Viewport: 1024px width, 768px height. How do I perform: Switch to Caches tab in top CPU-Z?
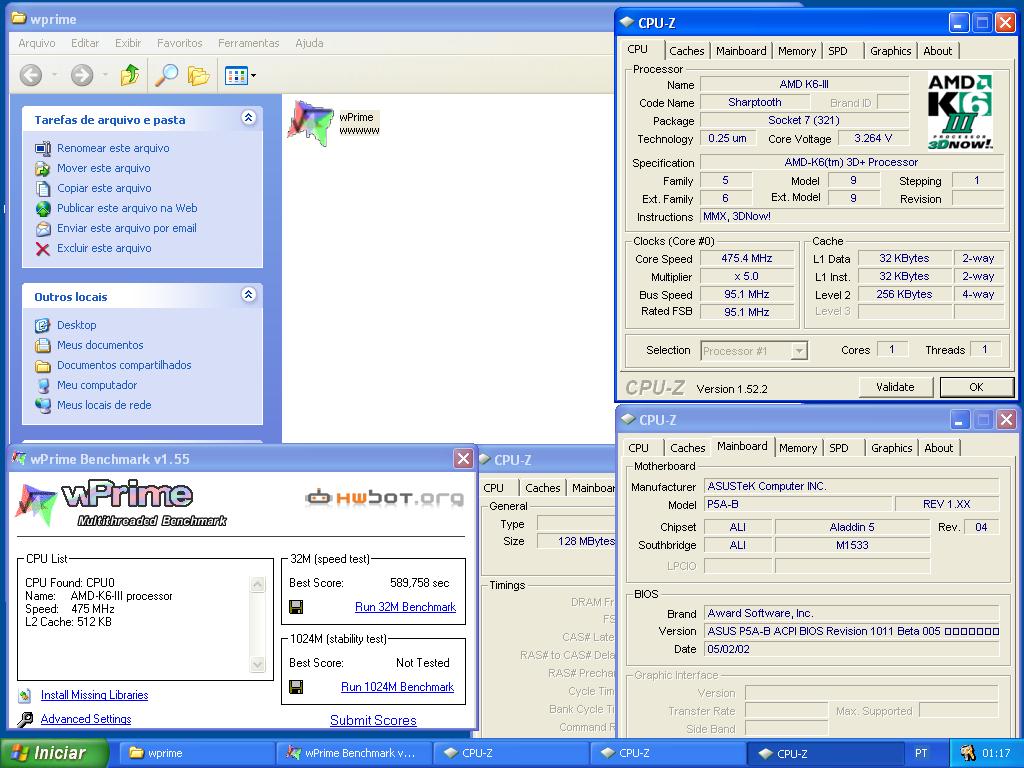click(x=686, y=51)
